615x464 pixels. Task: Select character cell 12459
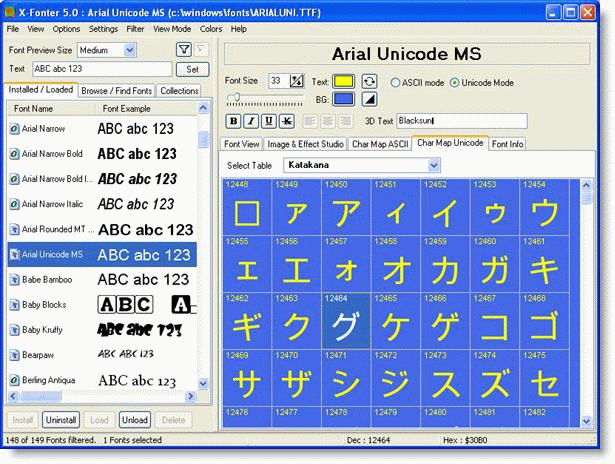click(x=445, y=264)
